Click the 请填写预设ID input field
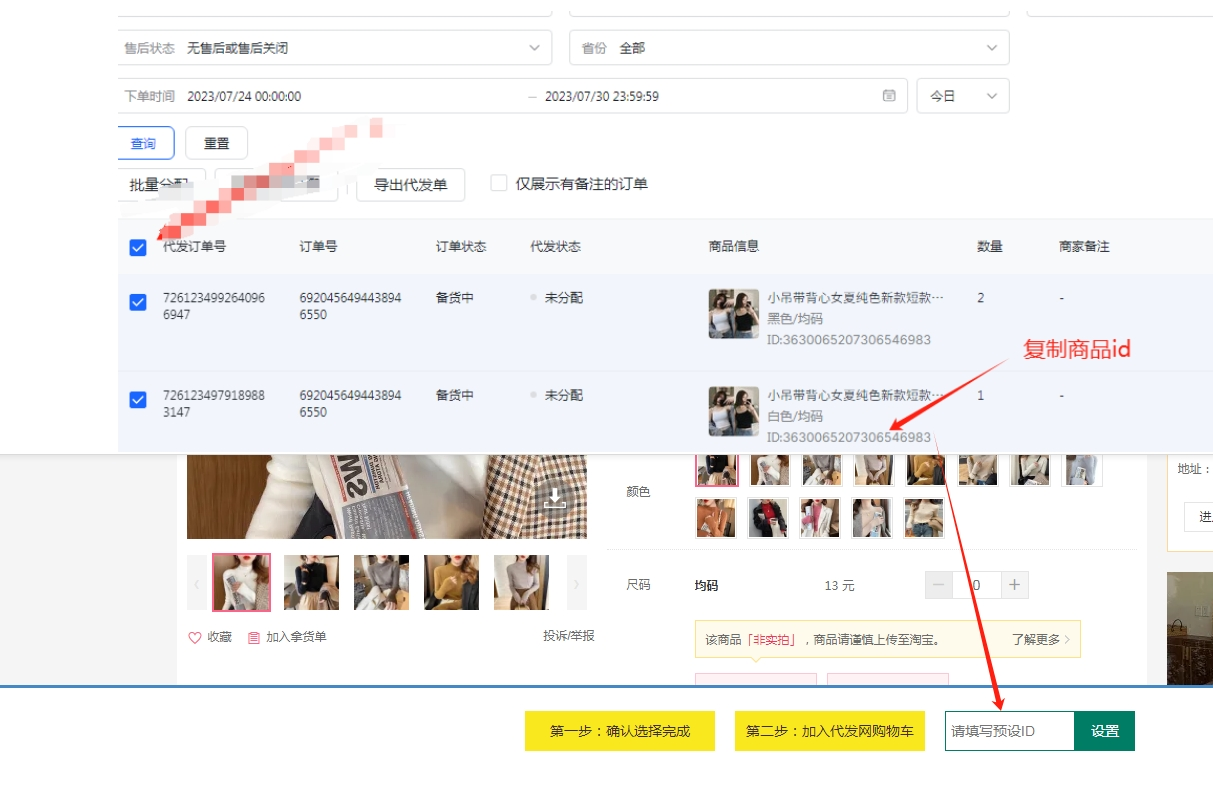1213x786 pixels. click(x=1010, y=731)
